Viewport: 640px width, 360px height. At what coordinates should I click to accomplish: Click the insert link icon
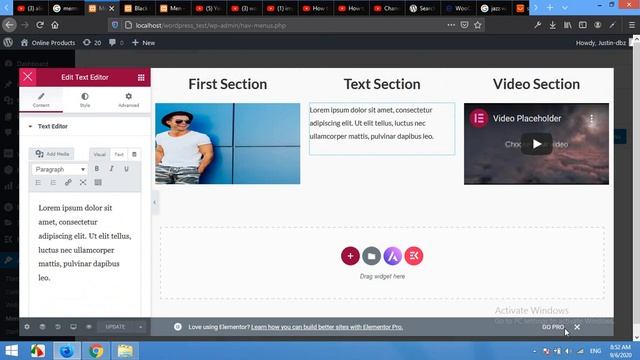[68, 182]
